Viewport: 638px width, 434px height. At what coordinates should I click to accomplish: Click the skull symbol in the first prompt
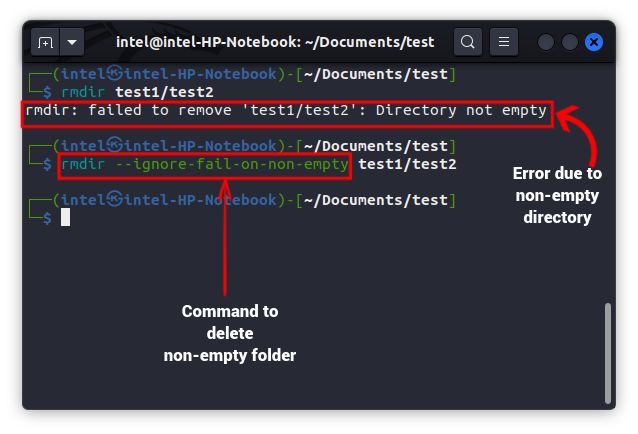pyautogui.click(x=115, y=75)
